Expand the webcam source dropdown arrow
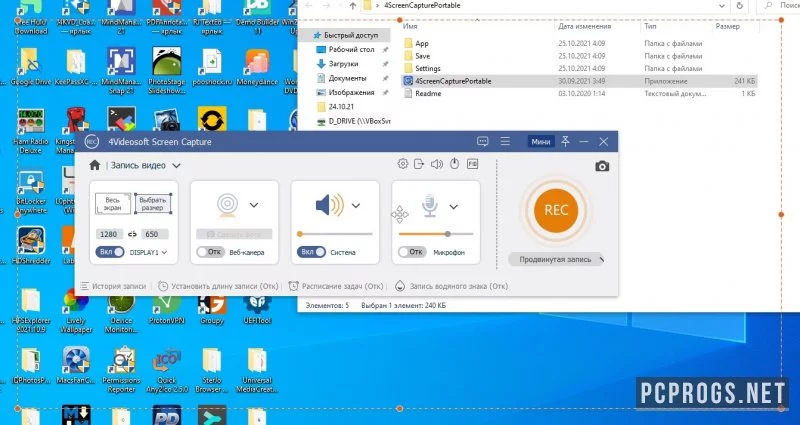The image size is (800, 425). (x=254, y=205)
